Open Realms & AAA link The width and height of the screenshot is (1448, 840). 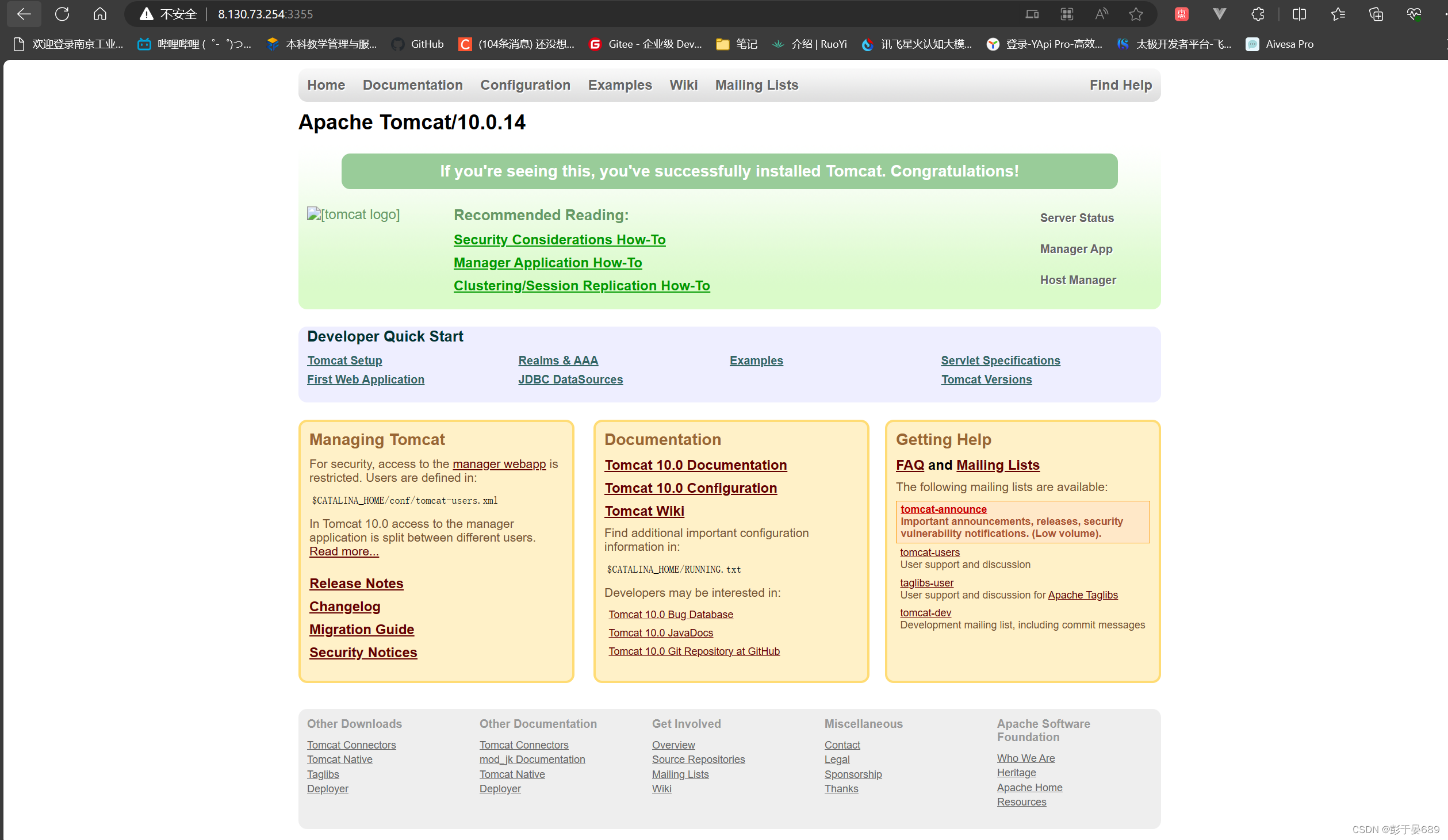tap(558, 360)
